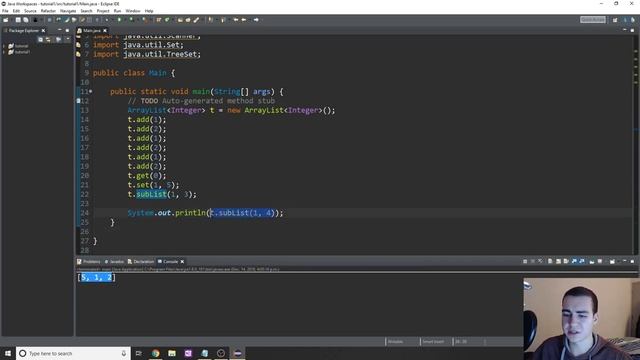640x360 pixels.
Task: Click the Open Perspective icon
Action: coord(615,20)
